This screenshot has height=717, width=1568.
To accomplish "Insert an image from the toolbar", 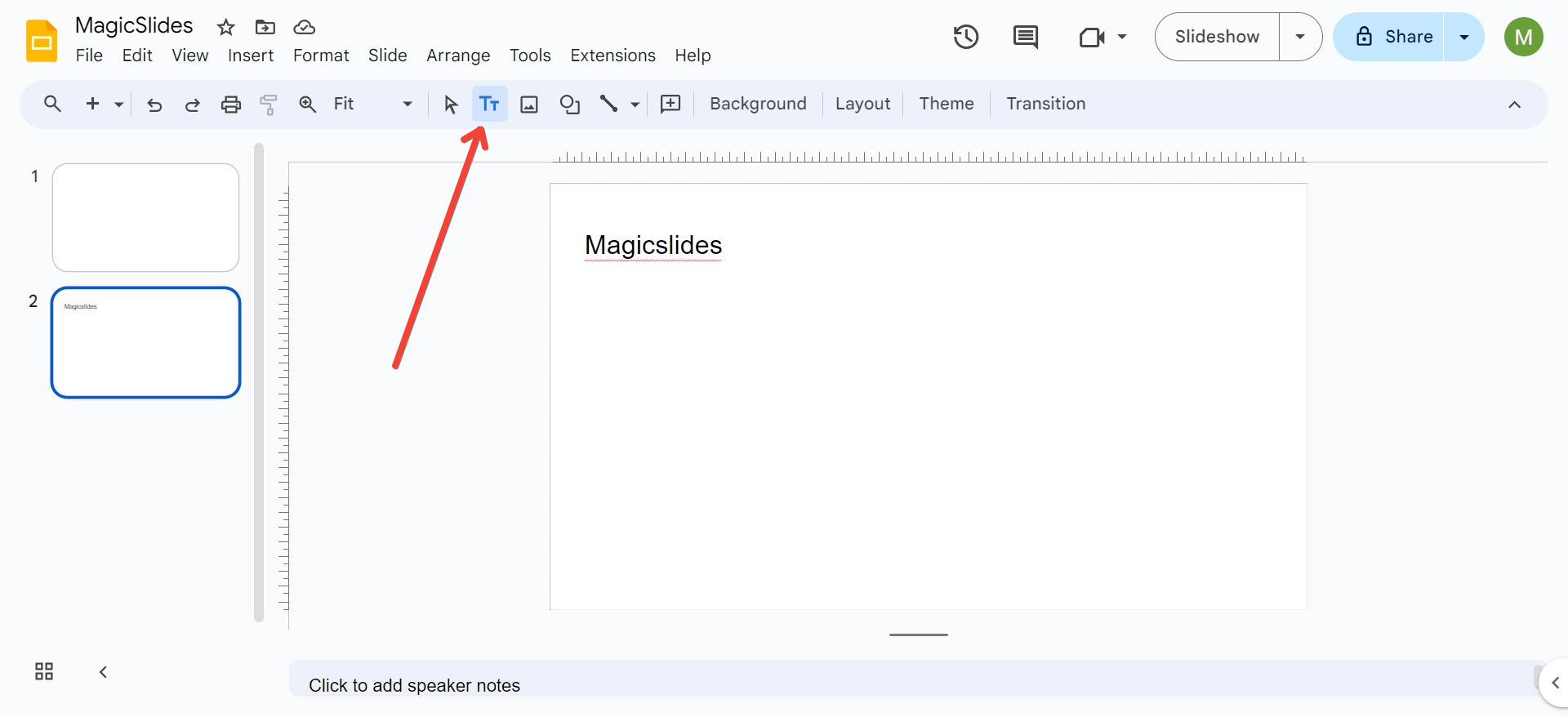I will [x=529, y=105].
